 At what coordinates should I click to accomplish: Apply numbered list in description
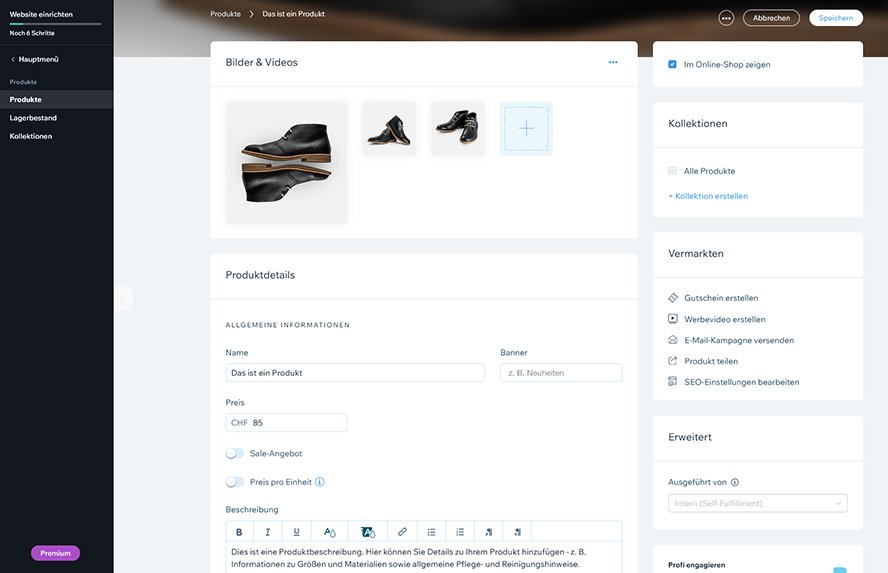[x=460, y=532]
